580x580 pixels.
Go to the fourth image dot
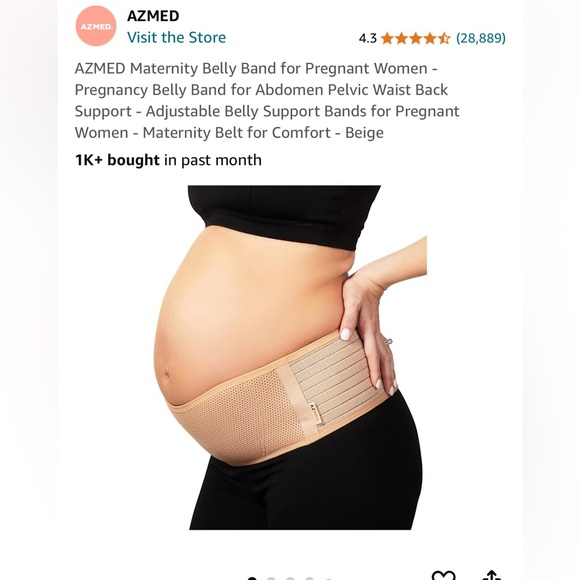click(309, 578)
